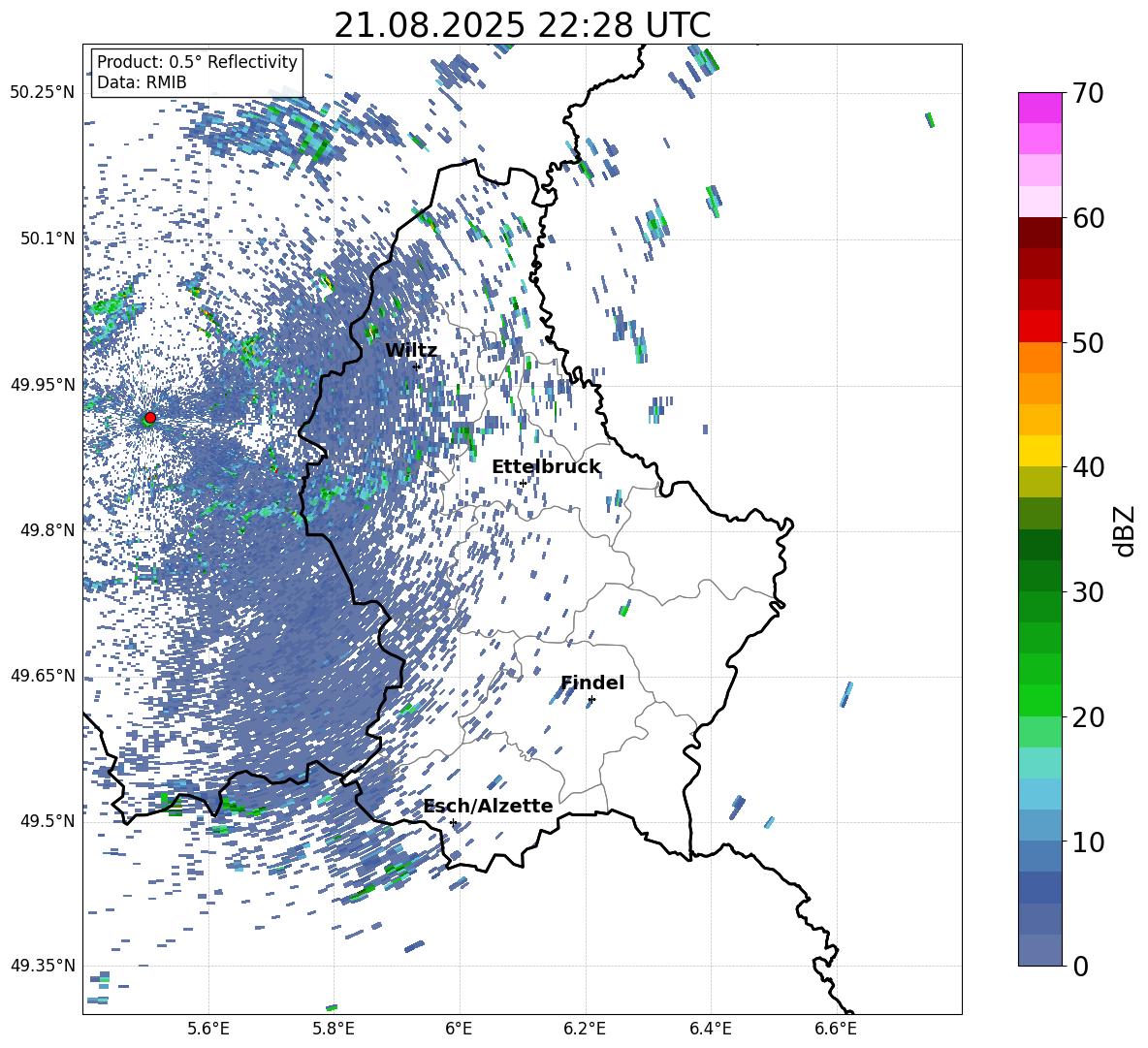Click the 5.6°E longitude label

(208, 1029)
